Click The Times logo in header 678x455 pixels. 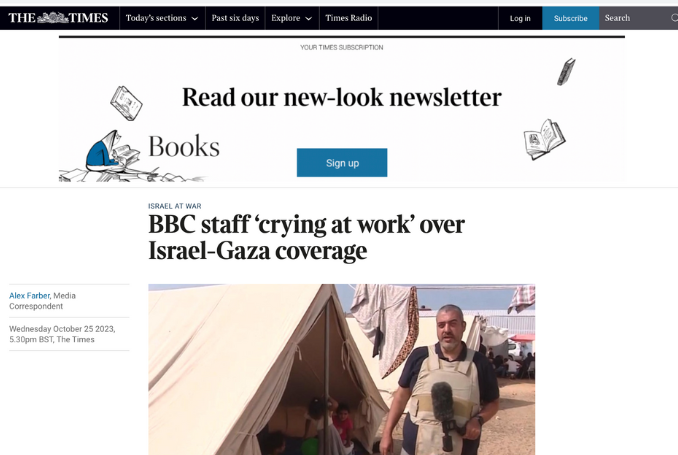[58, 18]
